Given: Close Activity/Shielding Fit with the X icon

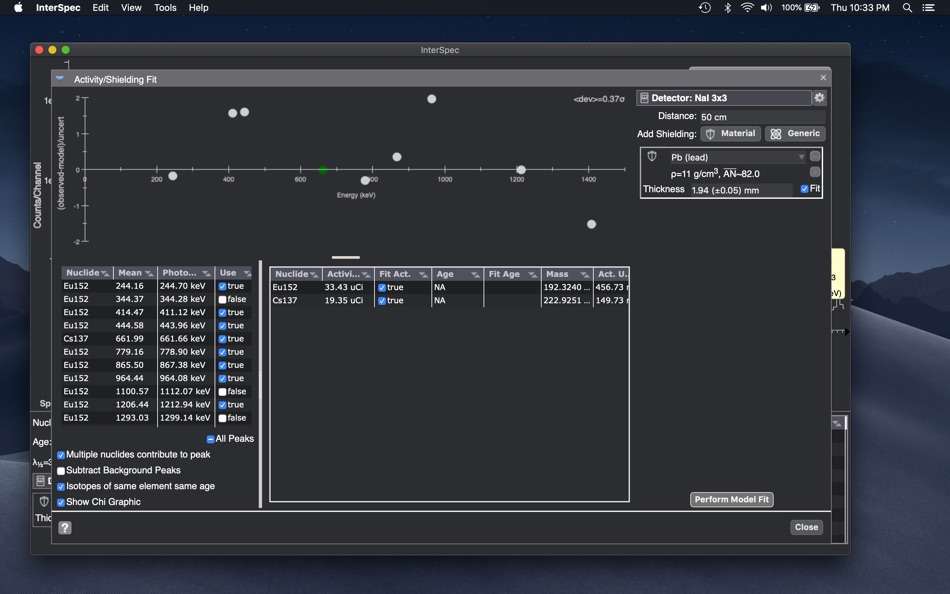Looking at the screenshot, I should tap(823, 78).
